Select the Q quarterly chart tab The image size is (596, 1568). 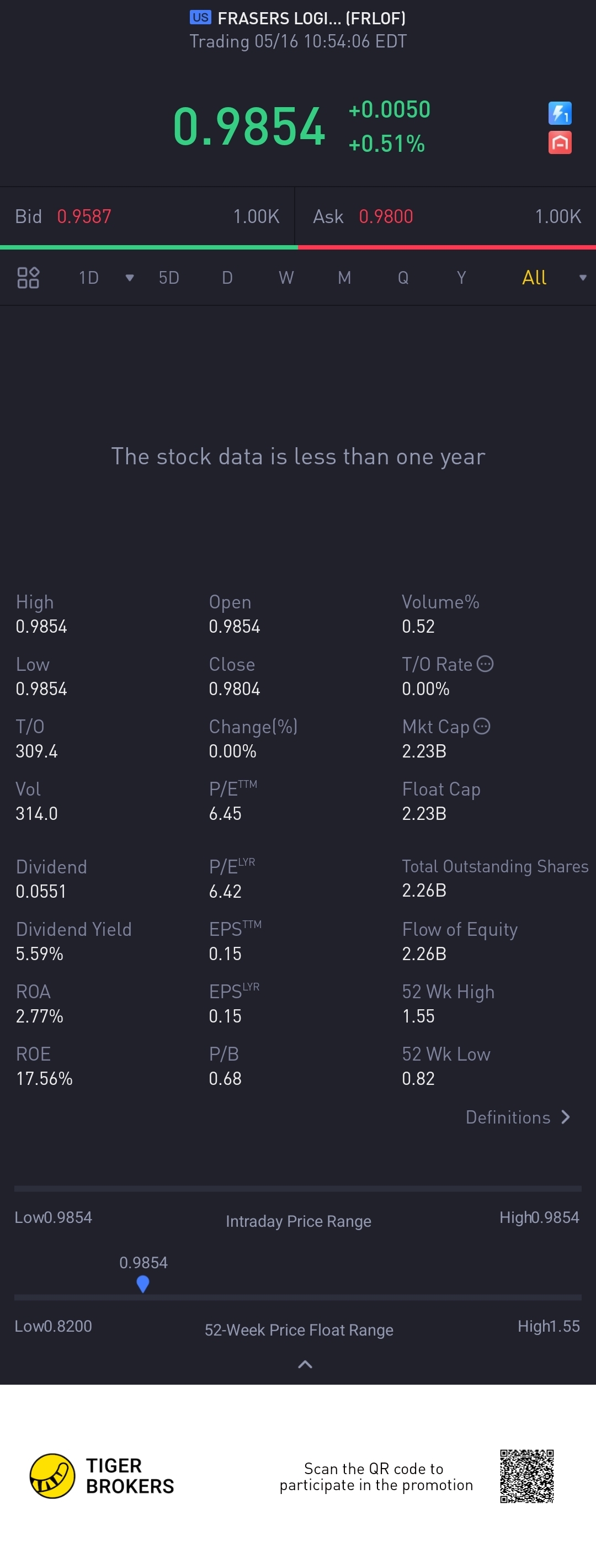[403, 278]
